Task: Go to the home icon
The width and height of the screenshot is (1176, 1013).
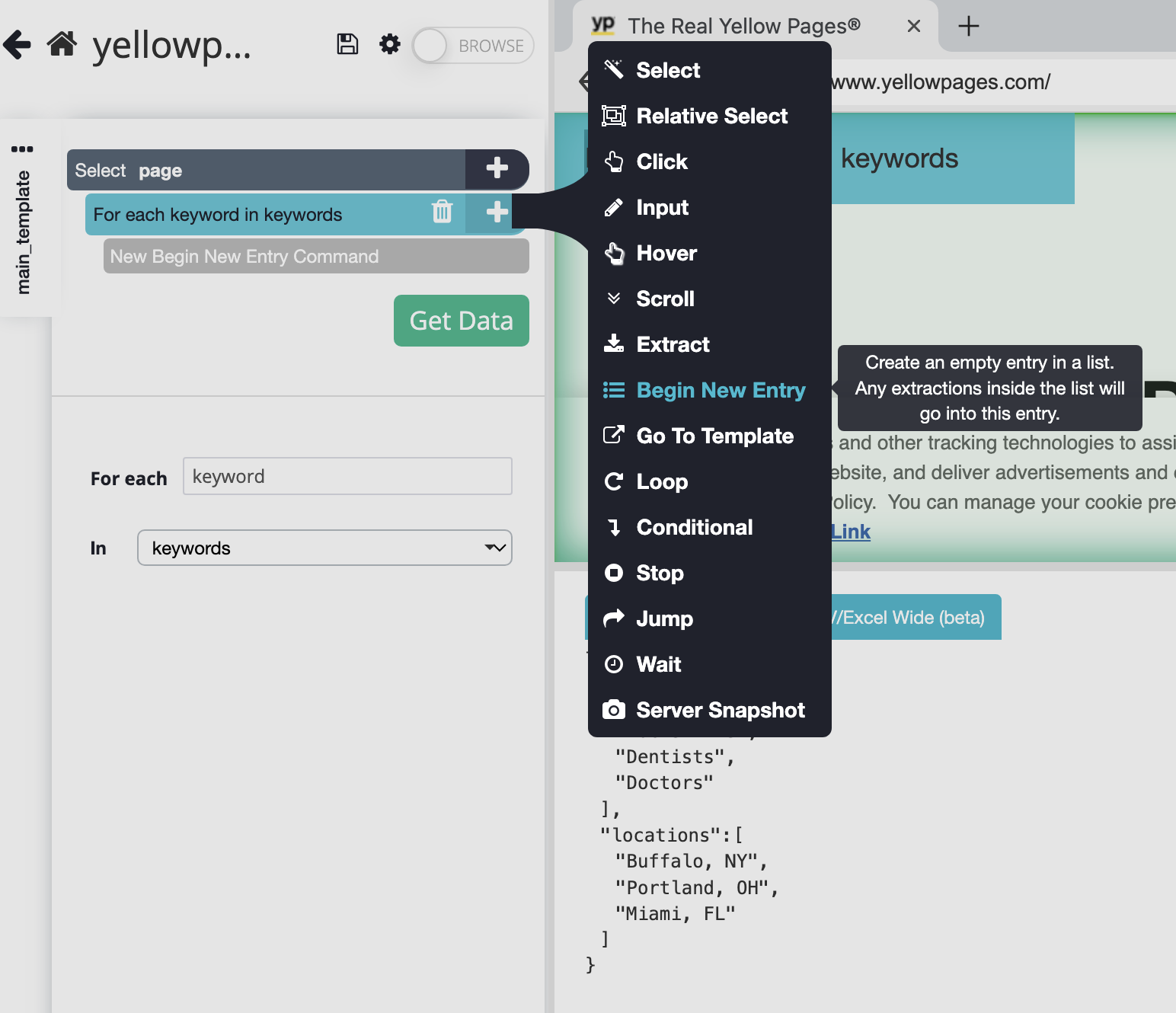Action: 62,44
